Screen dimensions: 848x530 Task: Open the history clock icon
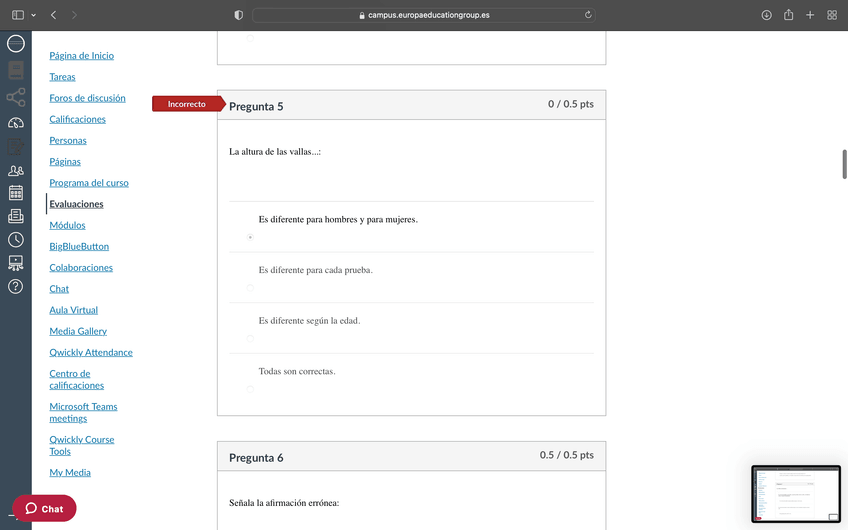pos(16,240)
